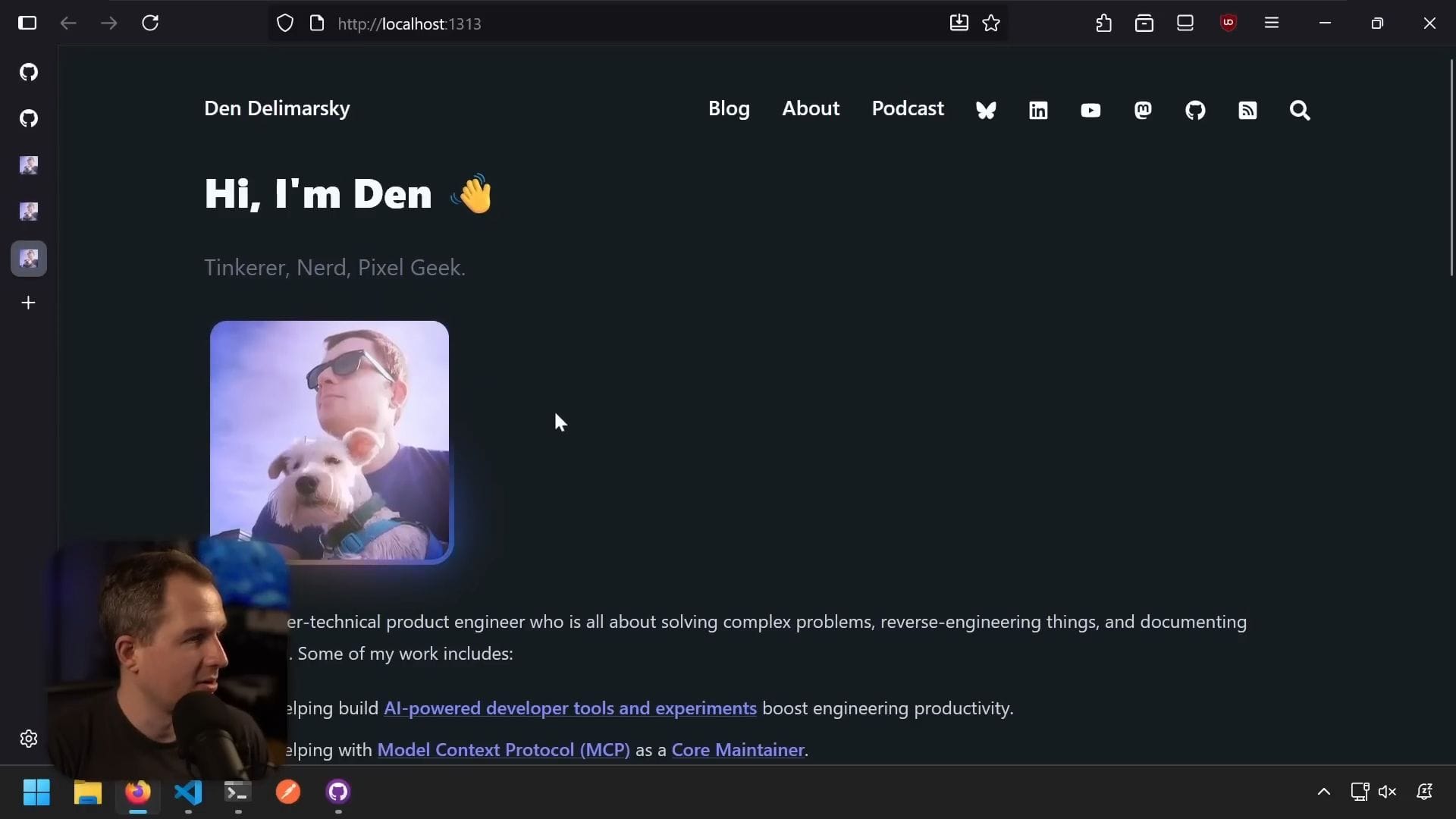Open the extensions puzzle-piece menu
1456x819 pixels.
tap(1103, 24)
